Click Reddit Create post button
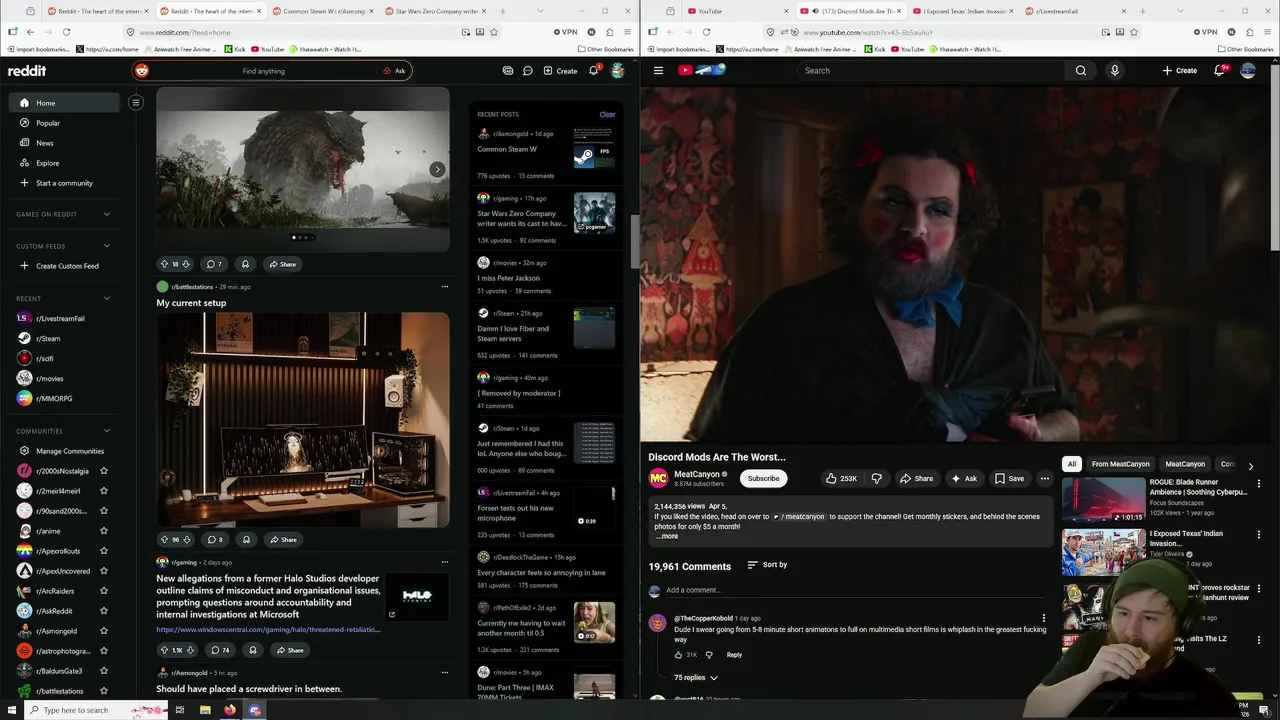 pyautogui.click(x=560, y=71)
